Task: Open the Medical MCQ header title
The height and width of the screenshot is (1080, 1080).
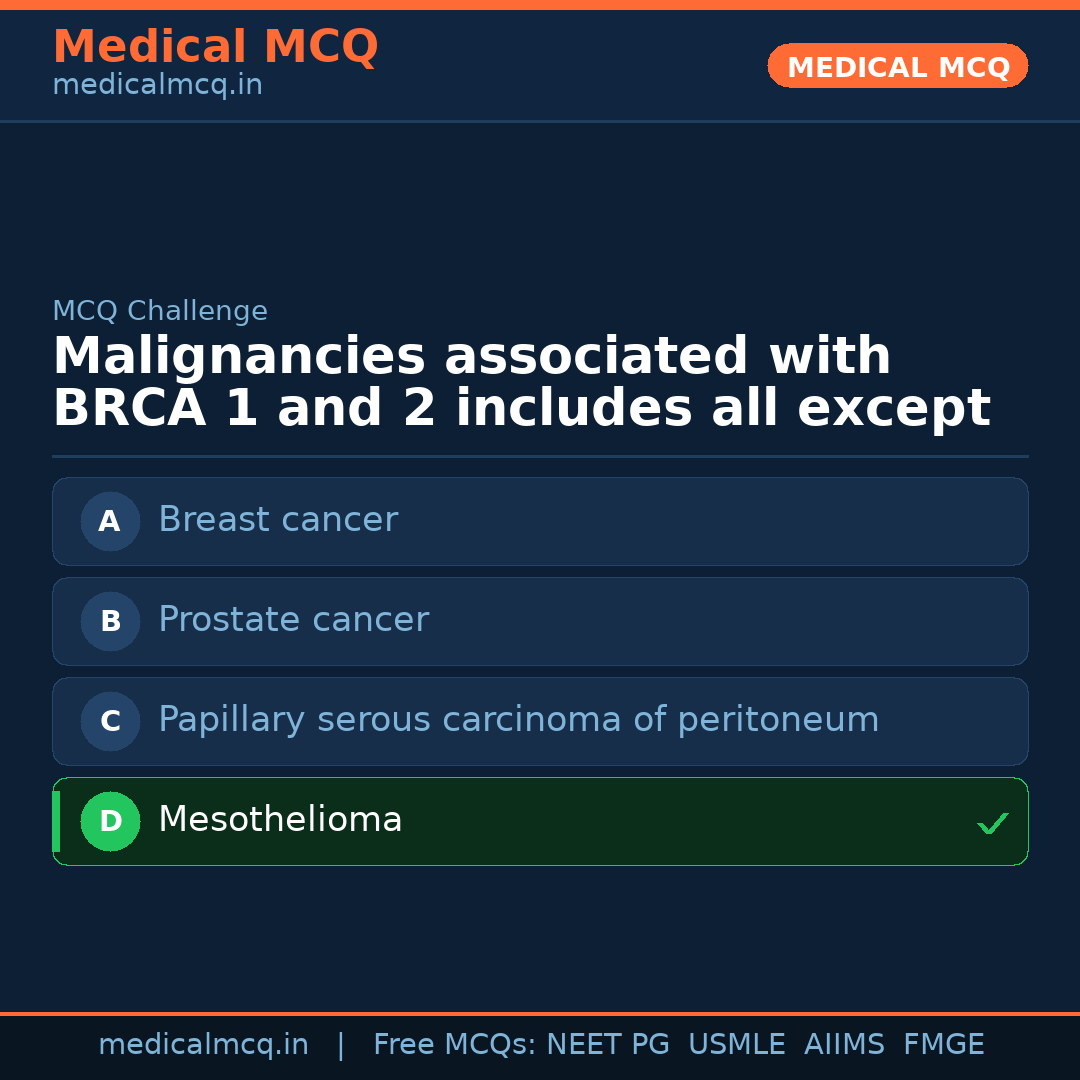Action: point(215,47)
